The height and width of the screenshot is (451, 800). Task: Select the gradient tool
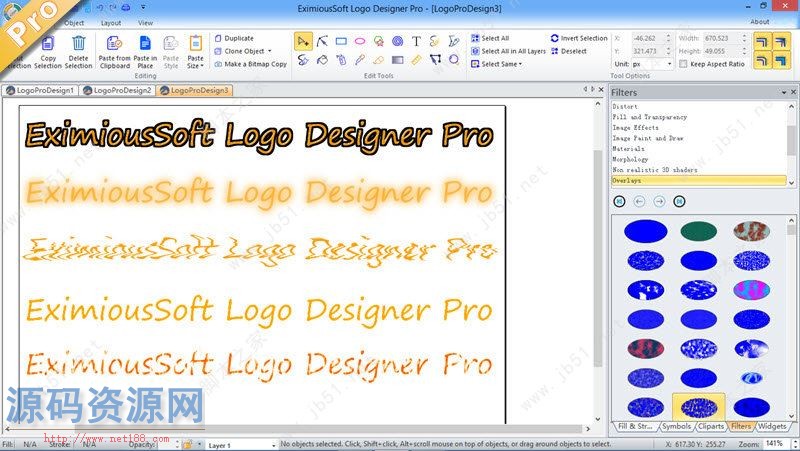coord(397,60)
